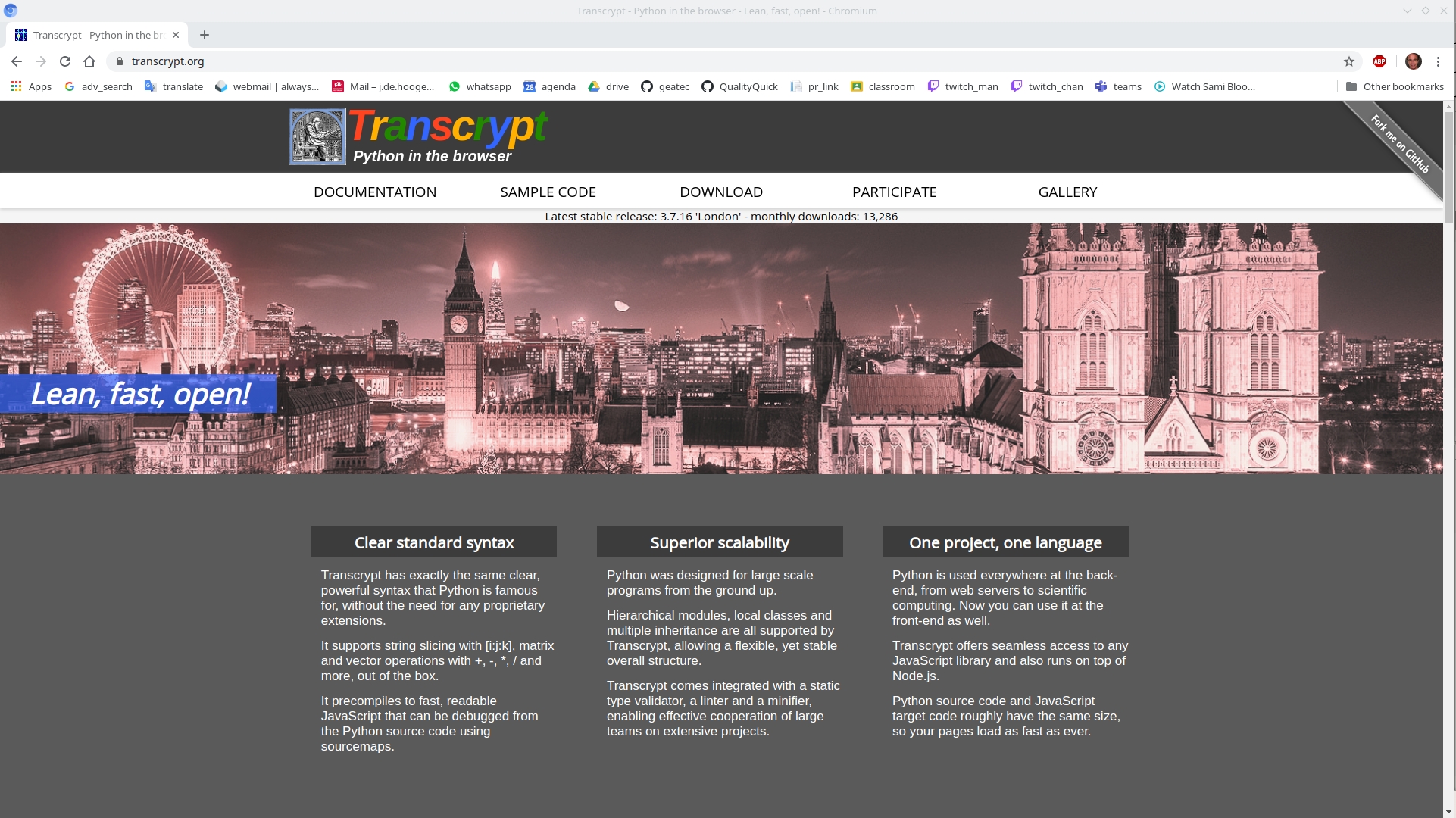Open the geatec GitHub bookmark
Screen dimensions: 1456x818
665,86
